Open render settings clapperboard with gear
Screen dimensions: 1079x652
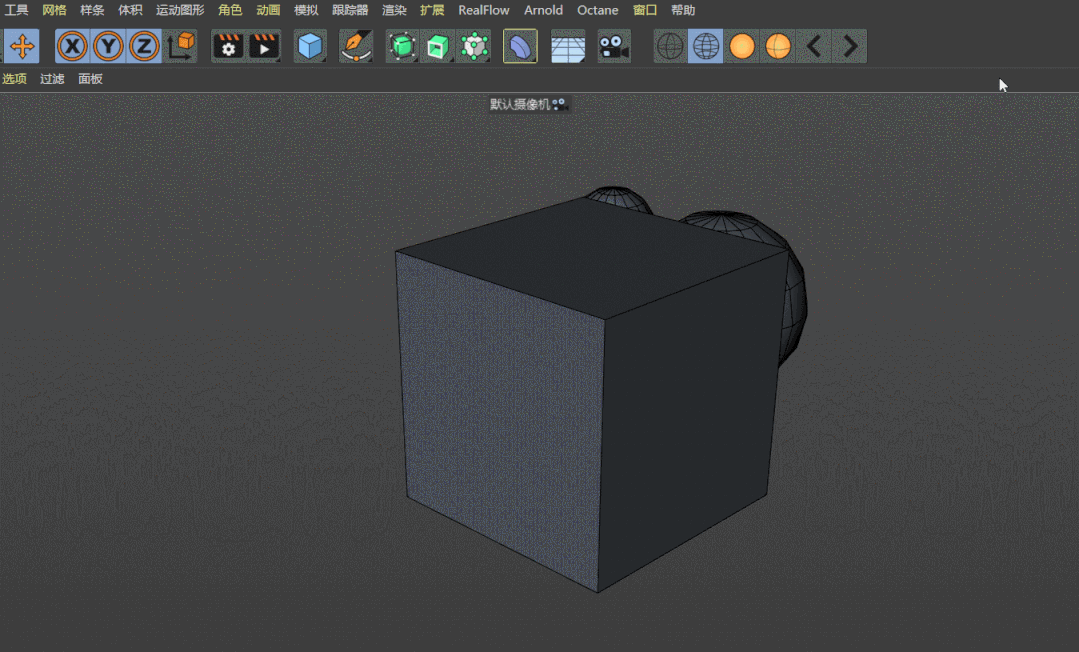coord(229,46)
